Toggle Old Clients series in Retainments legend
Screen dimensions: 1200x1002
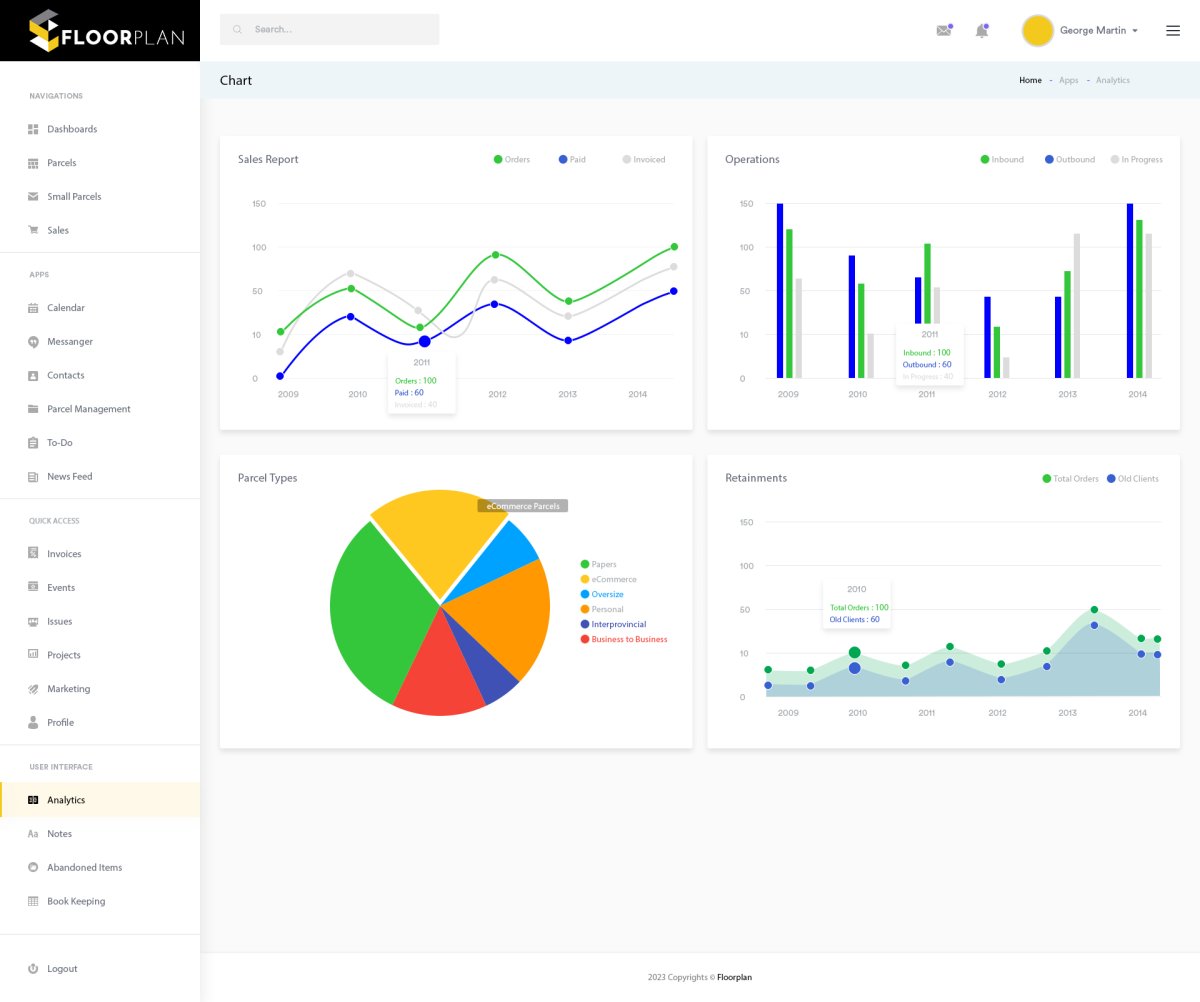1132,479
